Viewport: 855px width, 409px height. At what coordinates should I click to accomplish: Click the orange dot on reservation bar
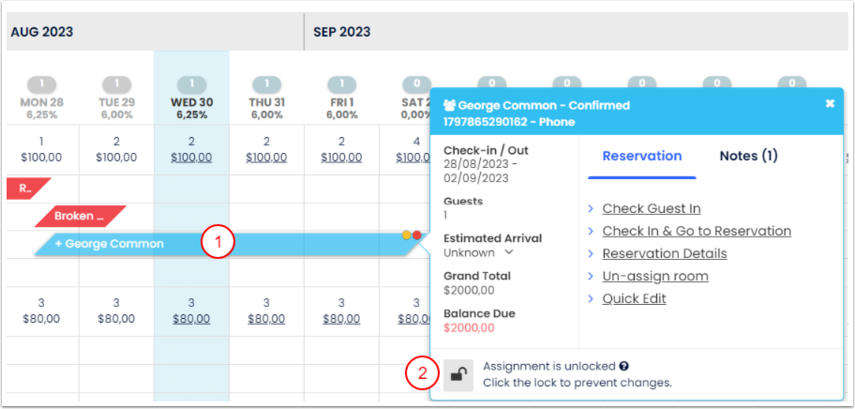click(x=407, y=235)
